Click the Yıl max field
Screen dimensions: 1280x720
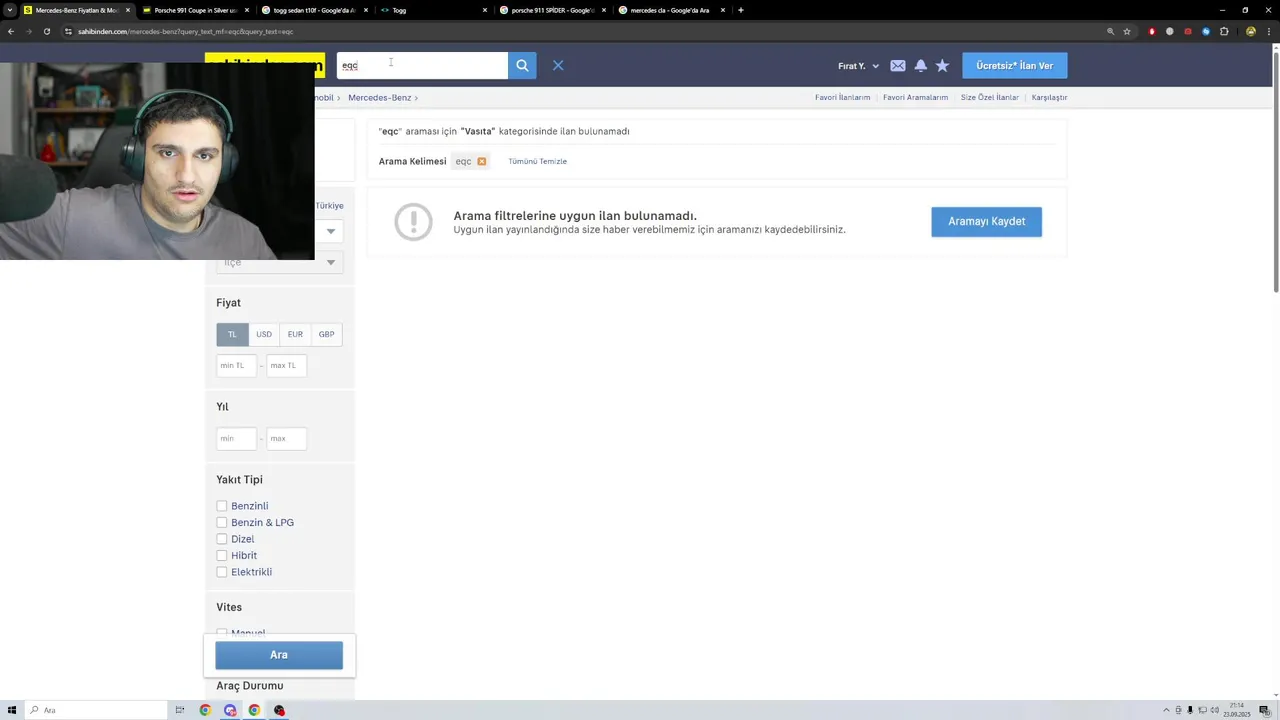coord(286,438)
